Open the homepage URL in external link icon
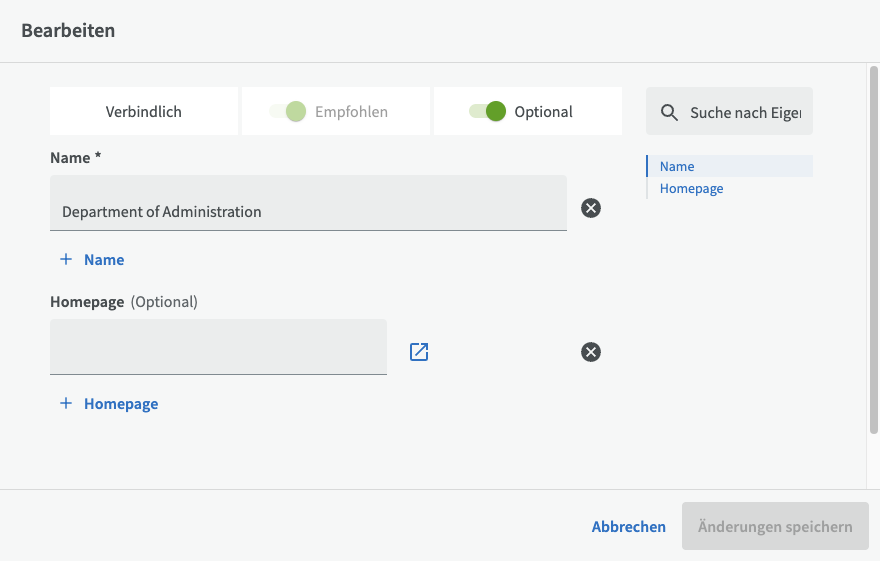The height and width of the screenshot is (561, 880). (419, 352)
